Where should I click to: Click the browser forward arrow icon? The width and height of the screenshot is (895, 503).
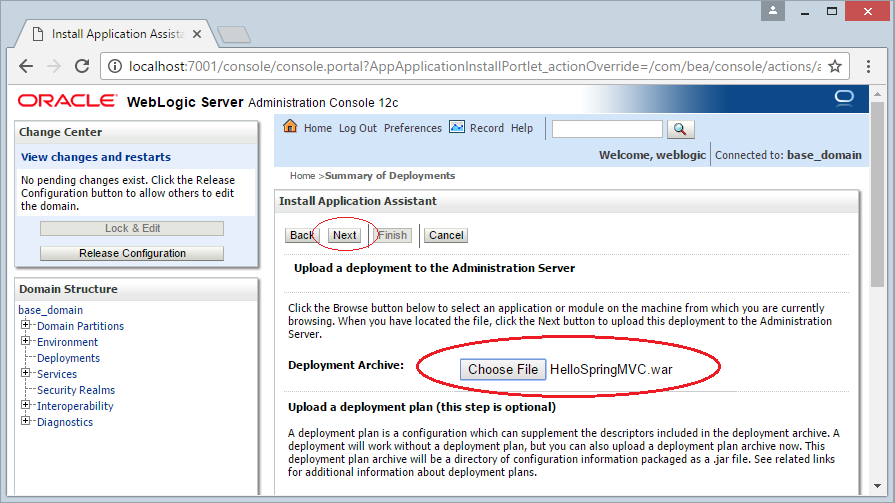[54, 66]
